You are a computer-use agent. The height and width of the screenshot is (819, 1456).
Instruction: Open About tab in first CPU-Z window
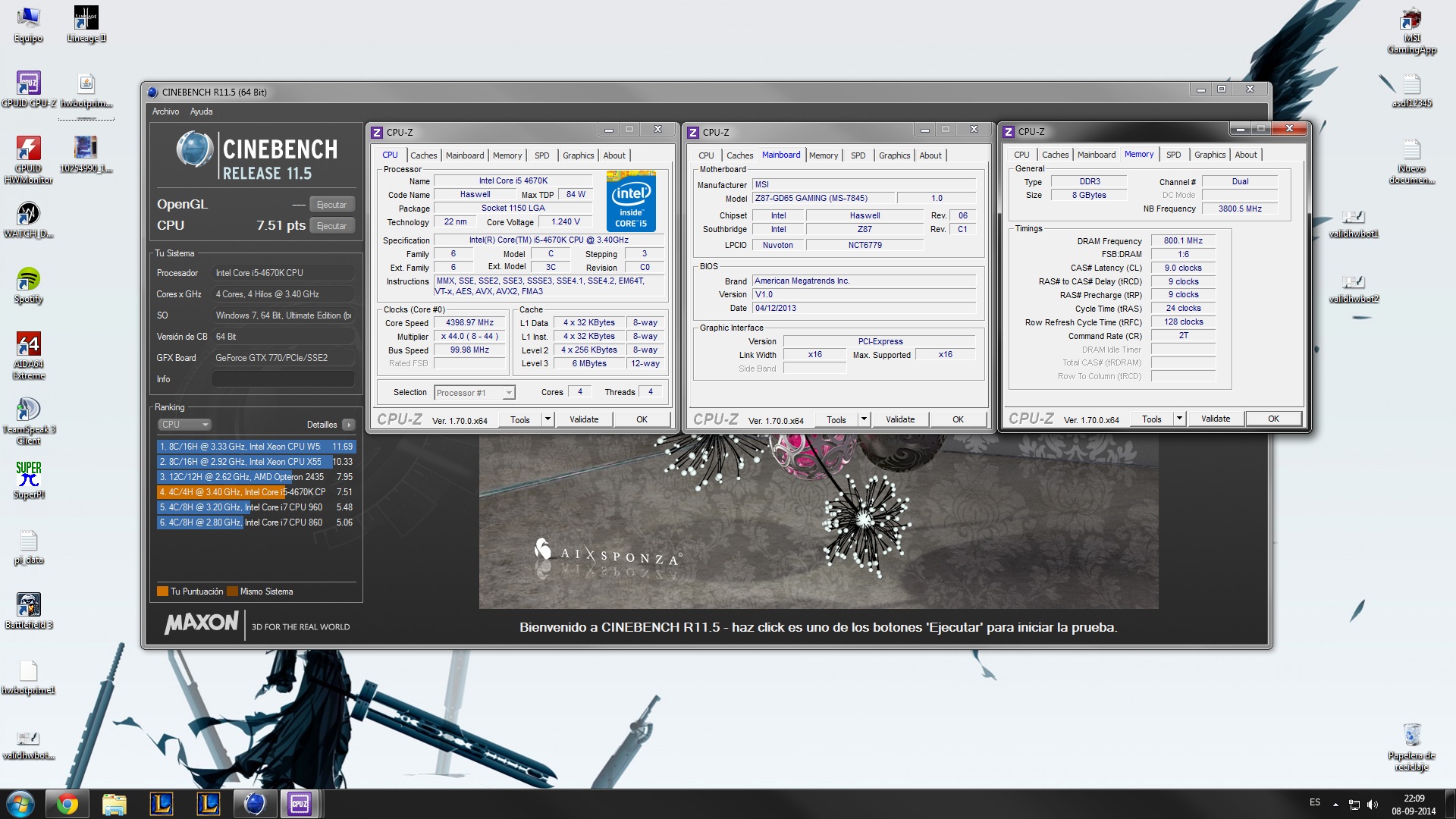coord(614,155)
